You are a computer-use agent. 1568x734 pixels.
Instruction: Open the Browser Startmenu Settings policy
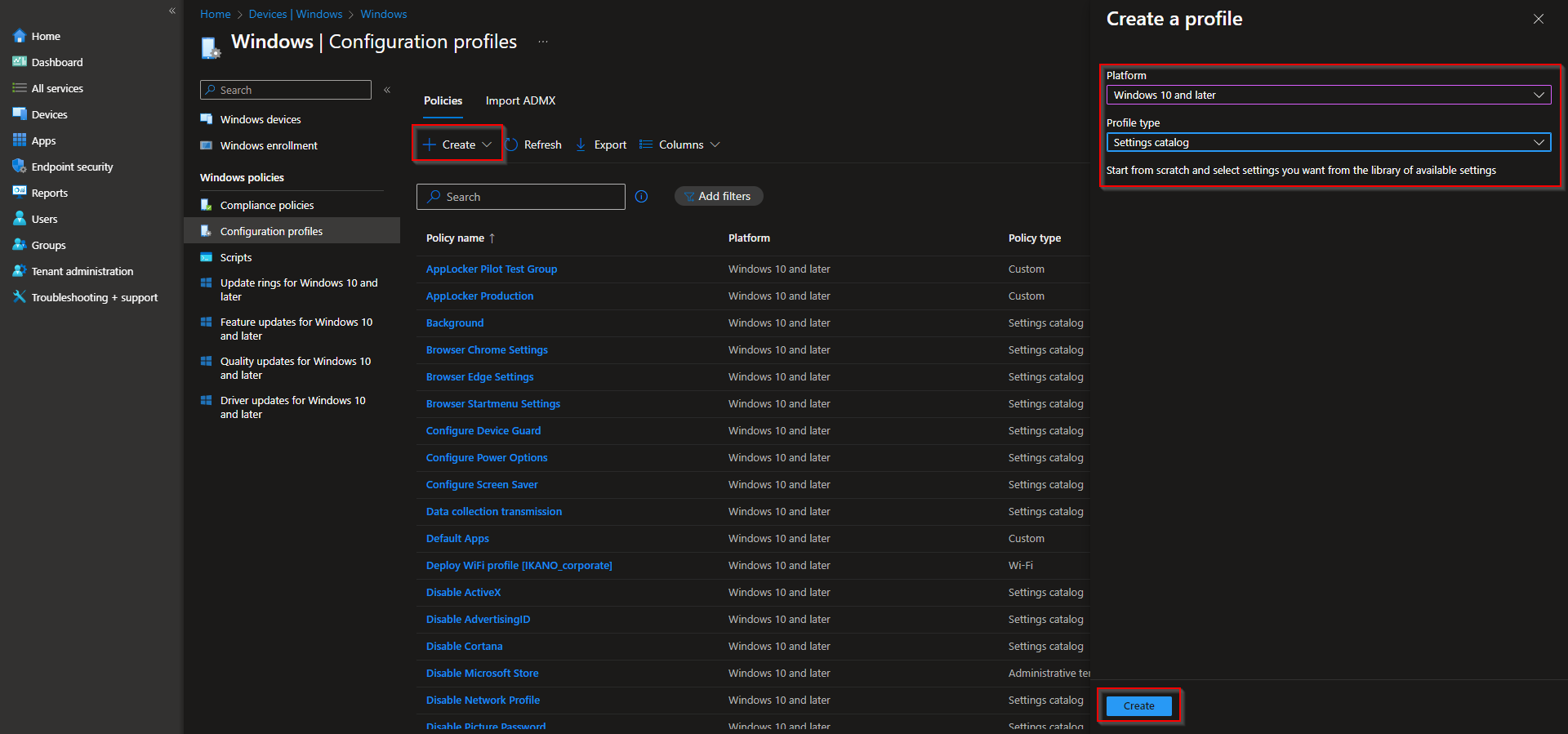(493, 403)
